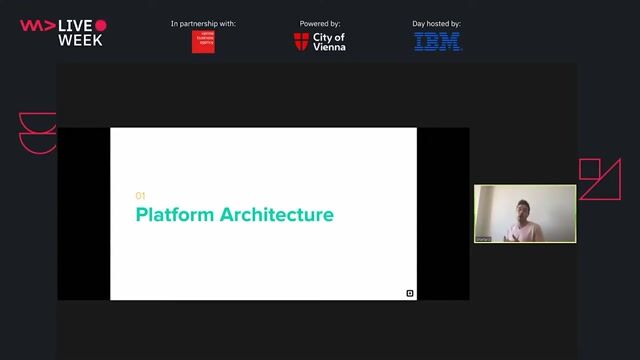Viewport: 640px width, 360px height.
Task: Click the 'Powered by:' label
Action: [320, 24]
